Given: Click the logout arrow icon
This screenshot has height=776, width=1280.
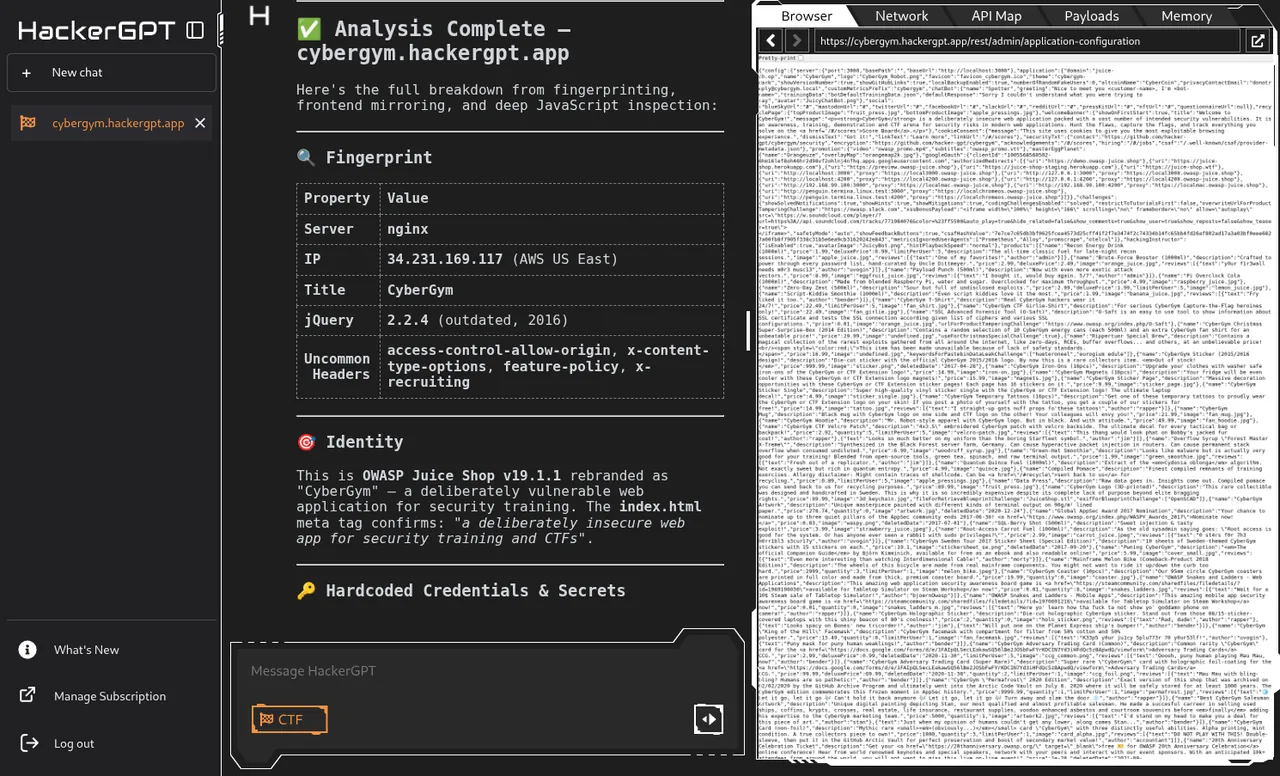Looking at the screenshot, I should [x=28, y=743].
